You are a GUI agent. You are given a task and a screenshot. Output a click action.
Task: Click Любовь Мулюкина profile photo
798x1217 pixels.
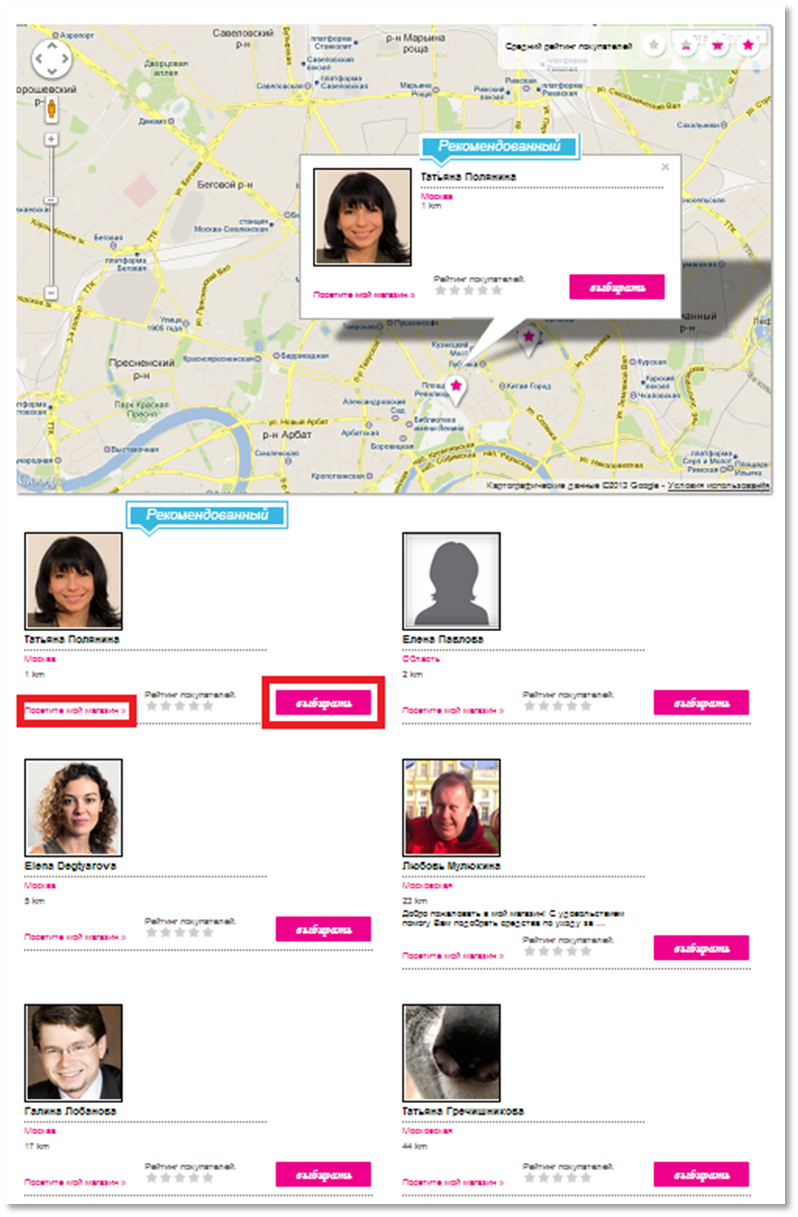click(451, 807)
